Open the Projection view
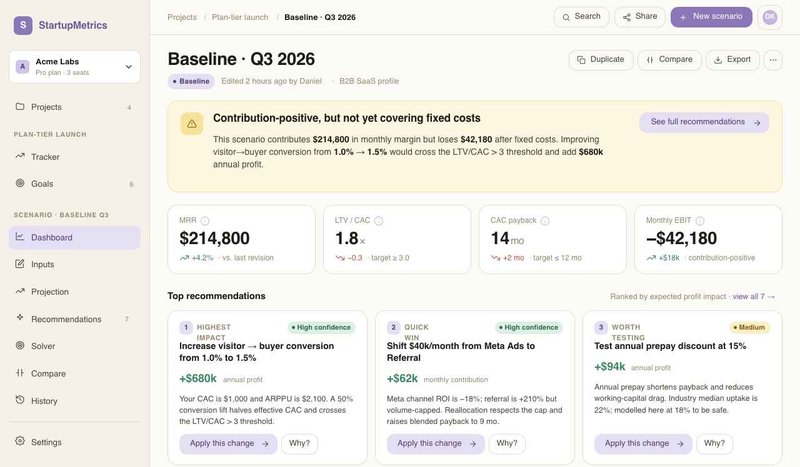 [74, 291]
